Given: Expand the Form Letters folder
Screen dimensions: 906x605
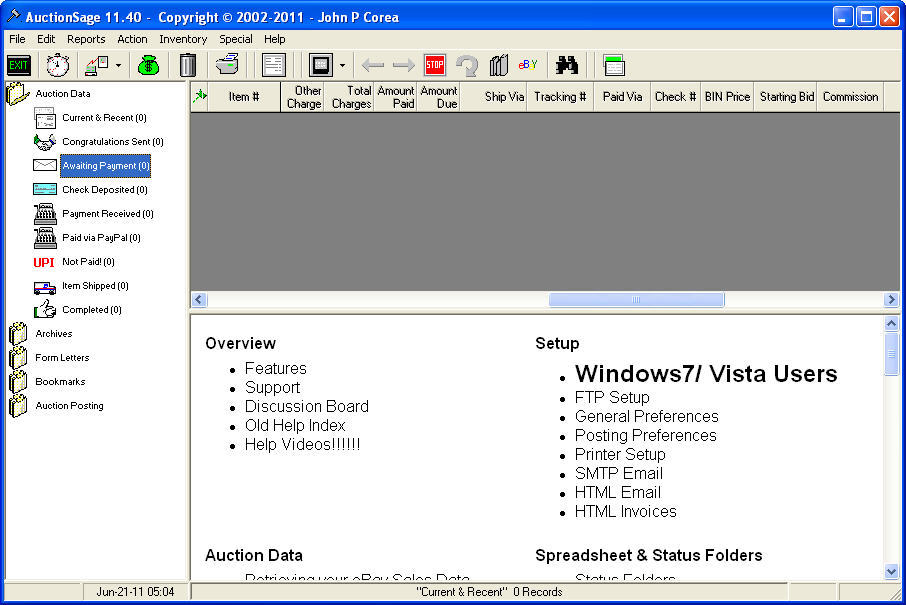Looking at the screenshot, I should [x=18, y=358].
